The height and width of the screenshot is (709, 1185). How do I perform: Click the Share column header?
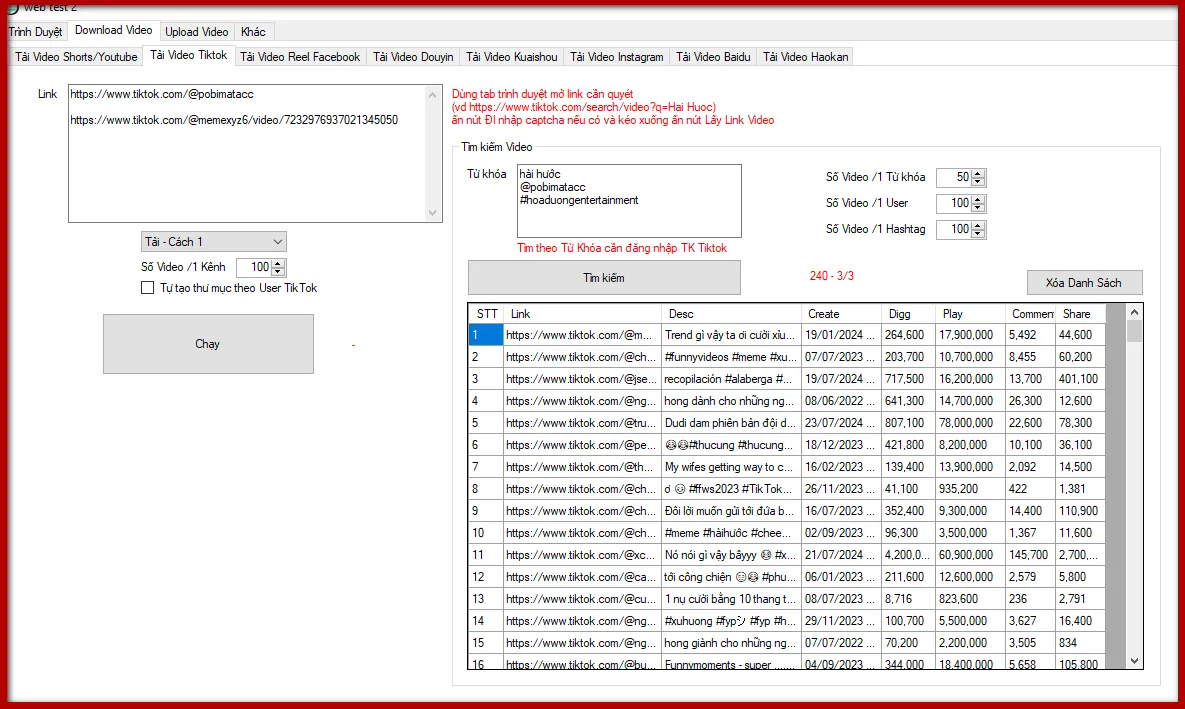(x=1081, y=314)
